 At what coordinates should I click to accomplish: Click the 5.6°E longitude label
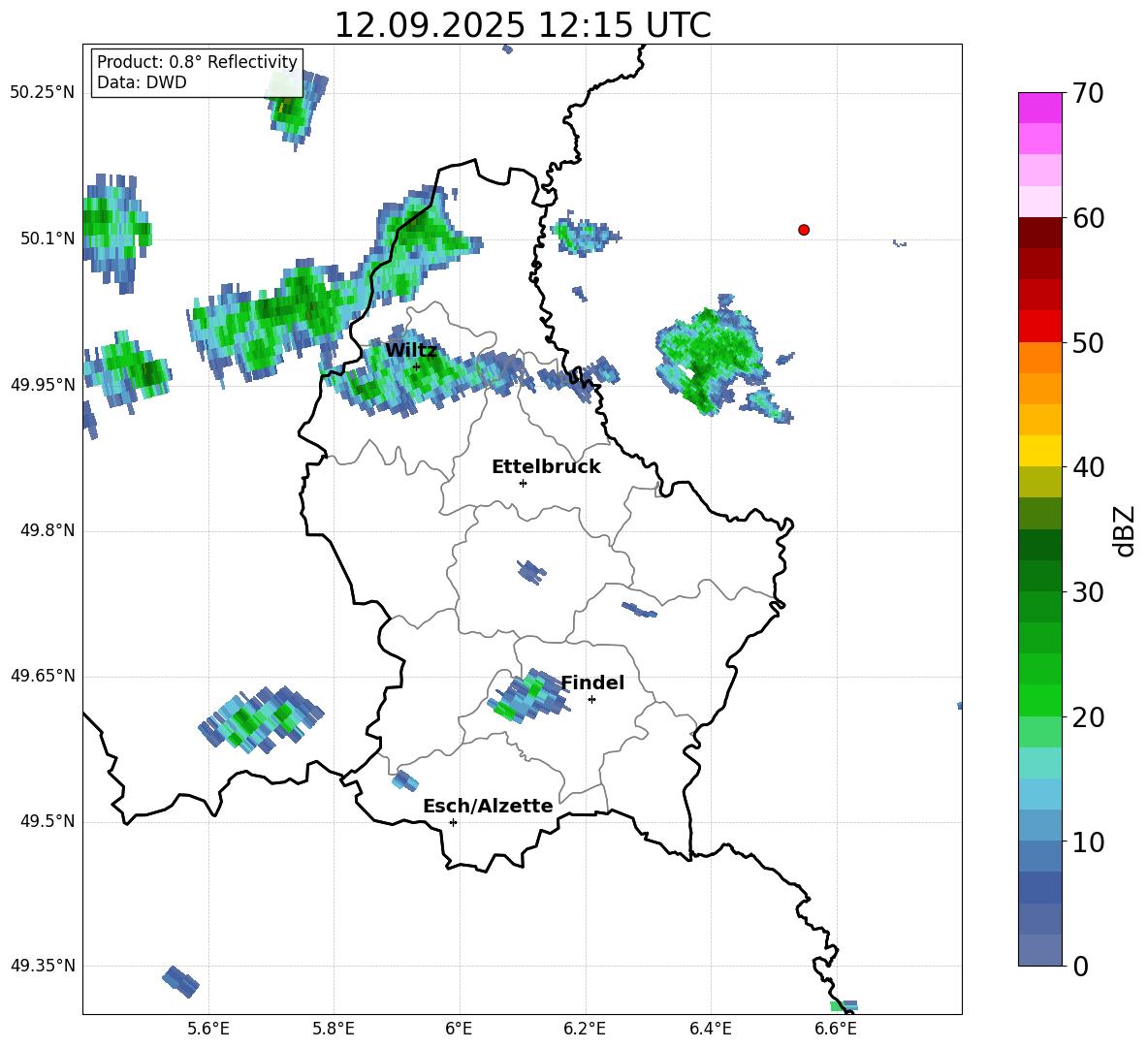[208, 1029]
